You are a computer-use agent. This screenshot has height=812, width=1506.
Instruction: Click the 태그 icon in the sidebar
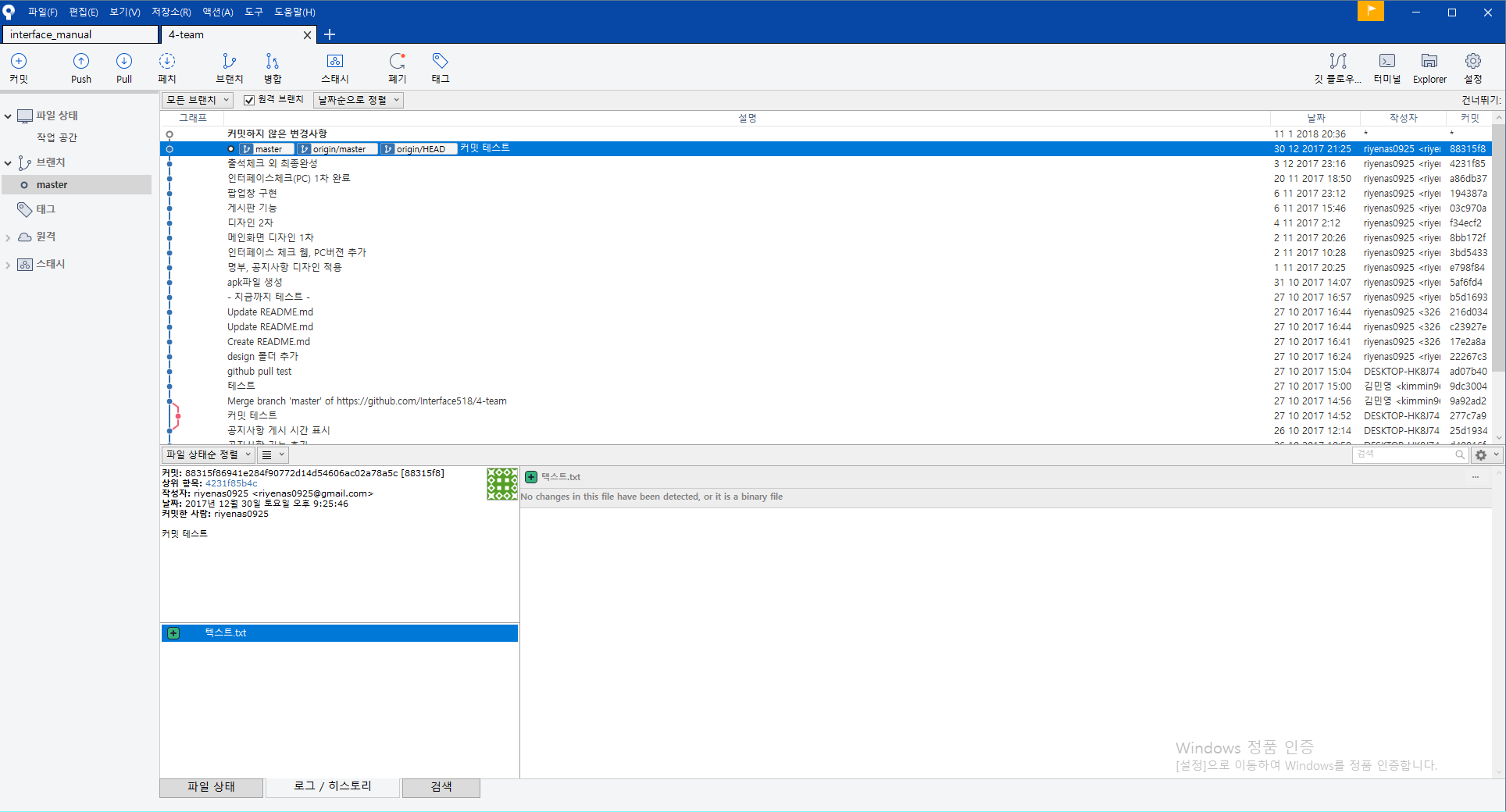25,209
